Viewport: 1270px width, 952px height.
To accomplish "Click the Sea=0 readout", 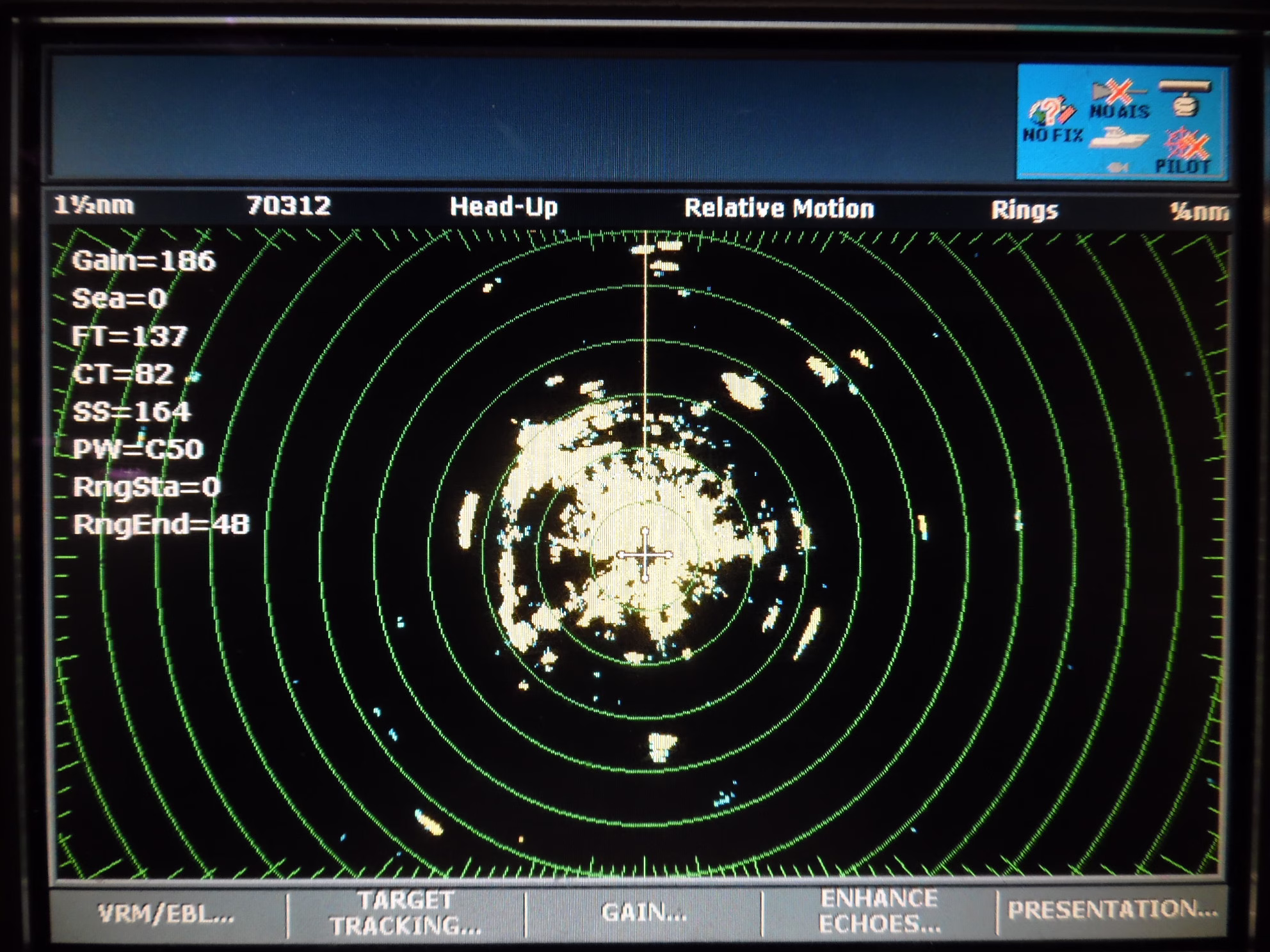I will click(x=120, y=299).
